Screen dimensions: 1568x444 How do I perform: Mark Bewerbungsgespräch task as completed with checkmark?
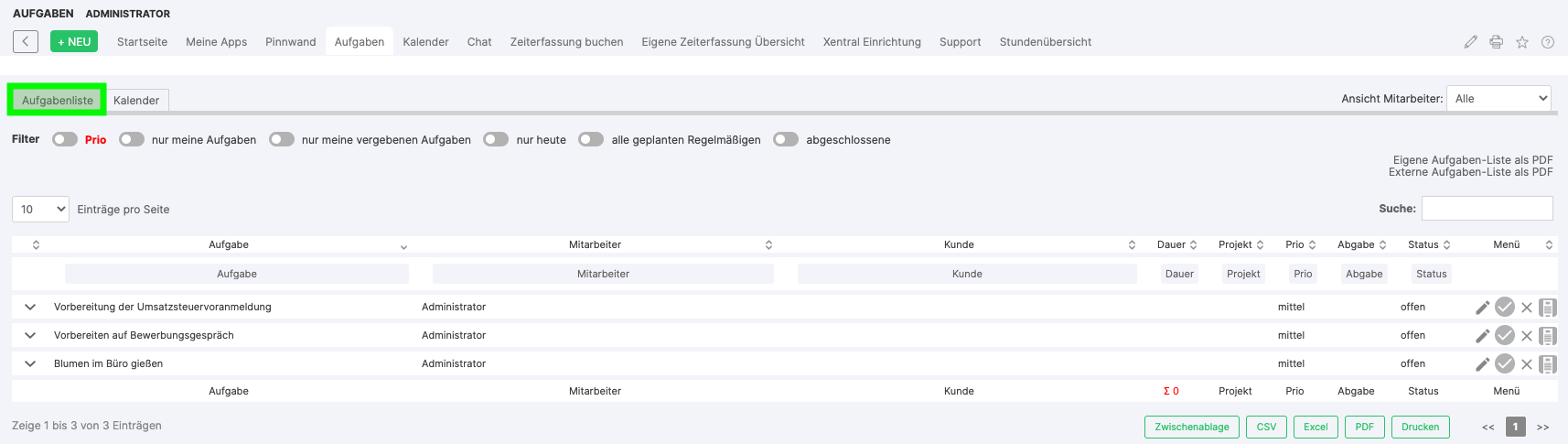(x=1504, y=336)
